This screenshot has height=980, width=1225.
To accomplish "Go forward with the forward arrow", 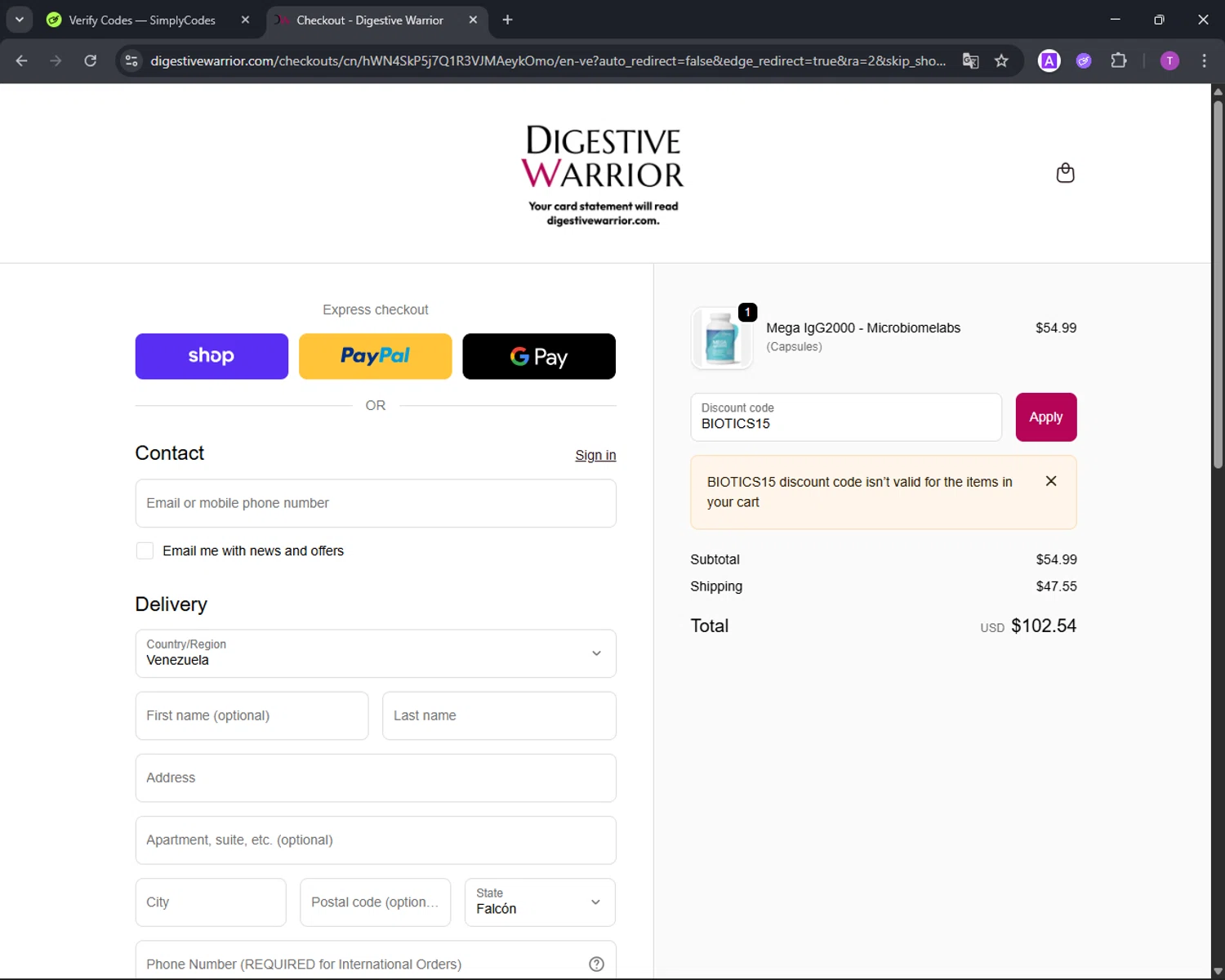I will tap(56, 60).
